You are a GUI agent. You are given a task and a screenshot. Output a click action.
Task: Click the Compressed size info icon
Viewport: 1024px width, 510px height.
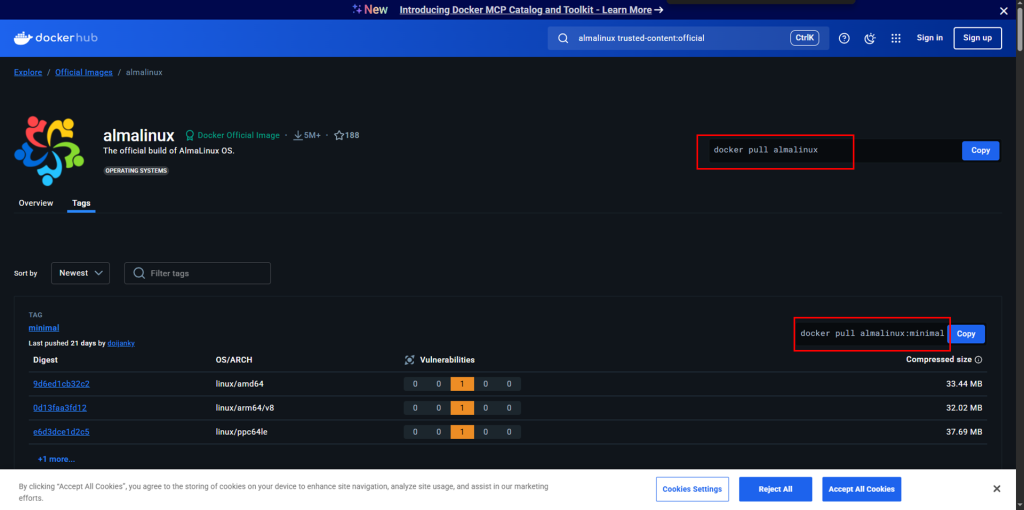978,360
